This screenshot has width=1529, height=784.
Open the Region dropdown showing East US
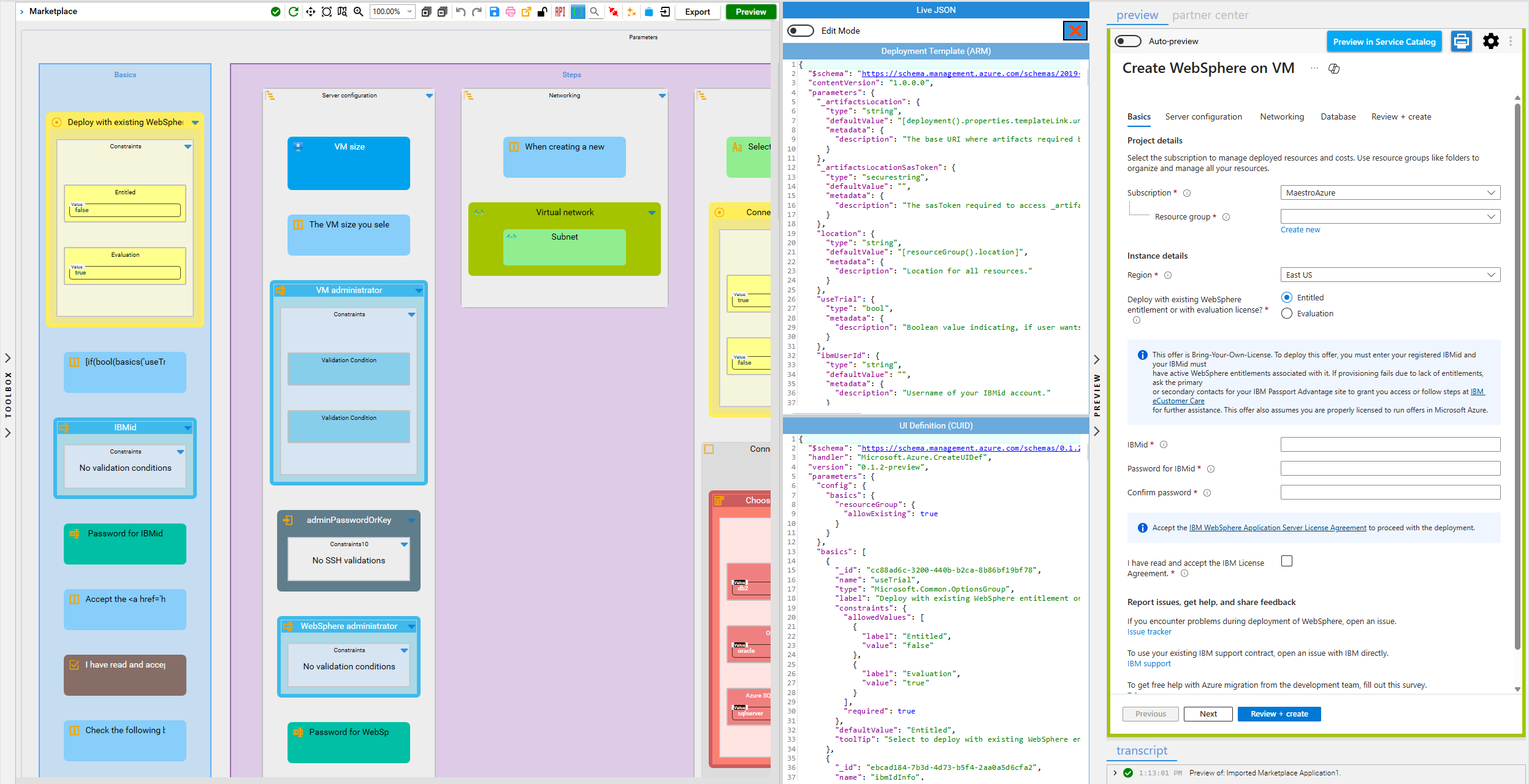click(x=1390, y=275)
